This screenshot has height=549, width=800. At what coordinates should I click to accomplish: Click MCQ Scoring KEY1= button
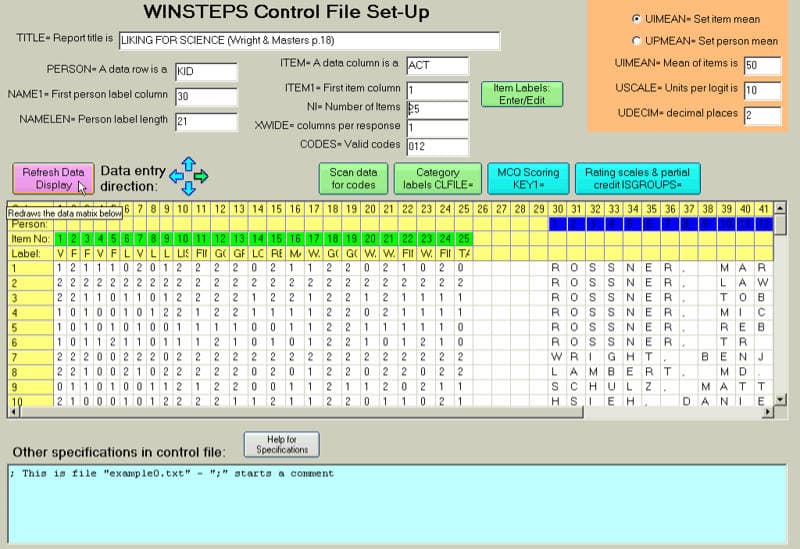click(528, 179)
